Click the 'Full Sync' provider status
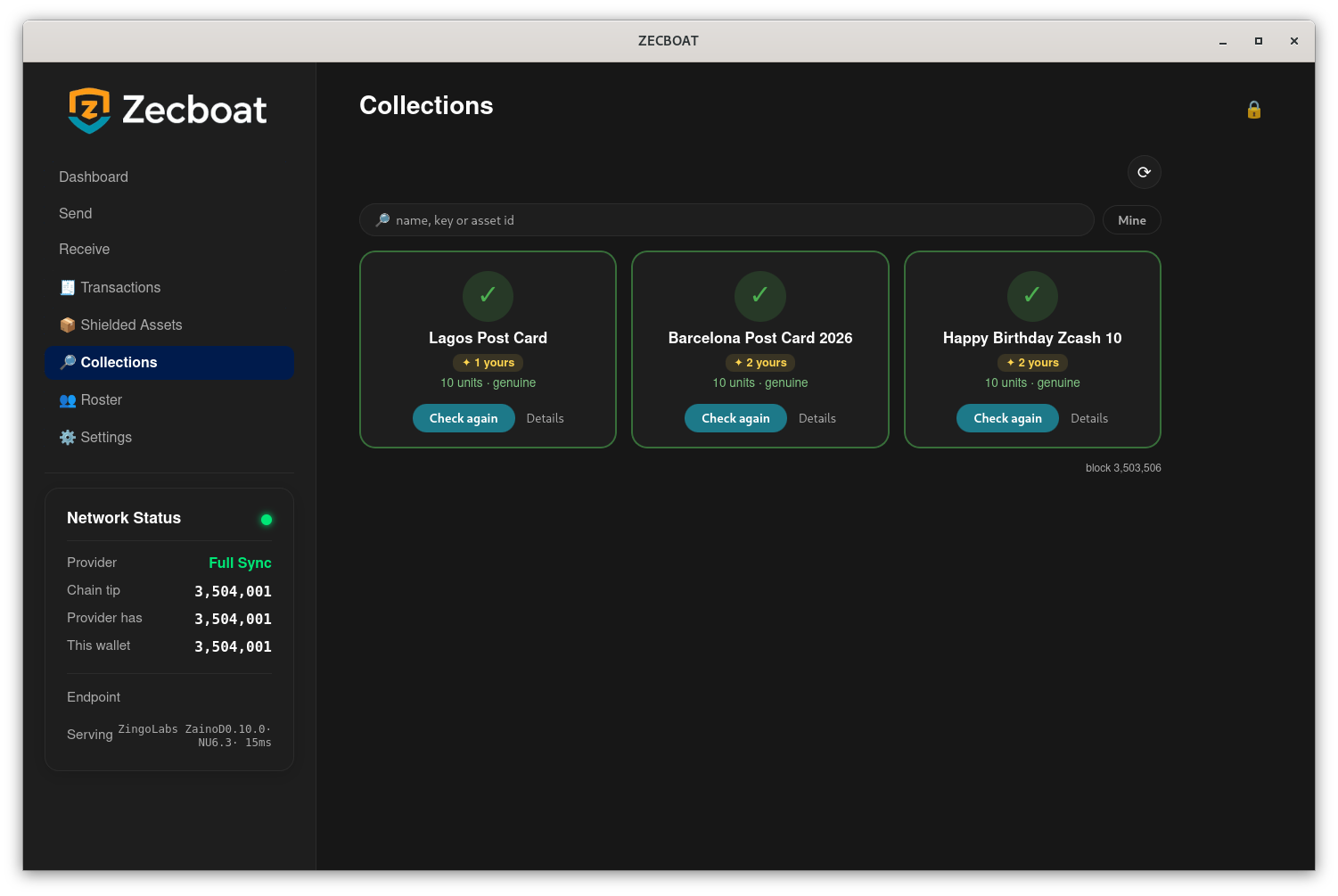The width and height of the screenshot is (1338, 896). 240,563
